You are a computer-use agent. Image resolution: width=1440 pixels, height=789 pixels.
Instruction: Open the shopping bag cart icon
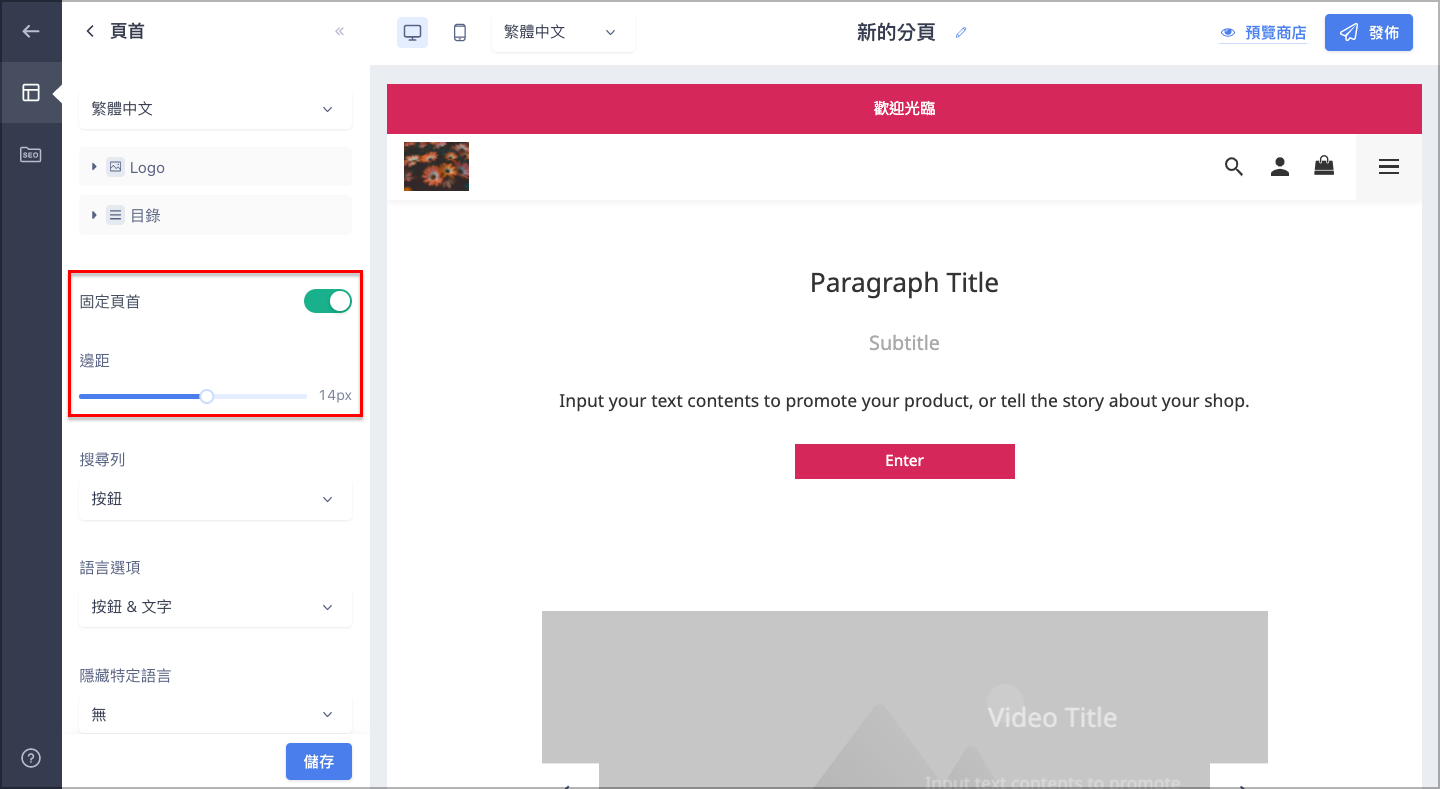(x=1324, y=166)
